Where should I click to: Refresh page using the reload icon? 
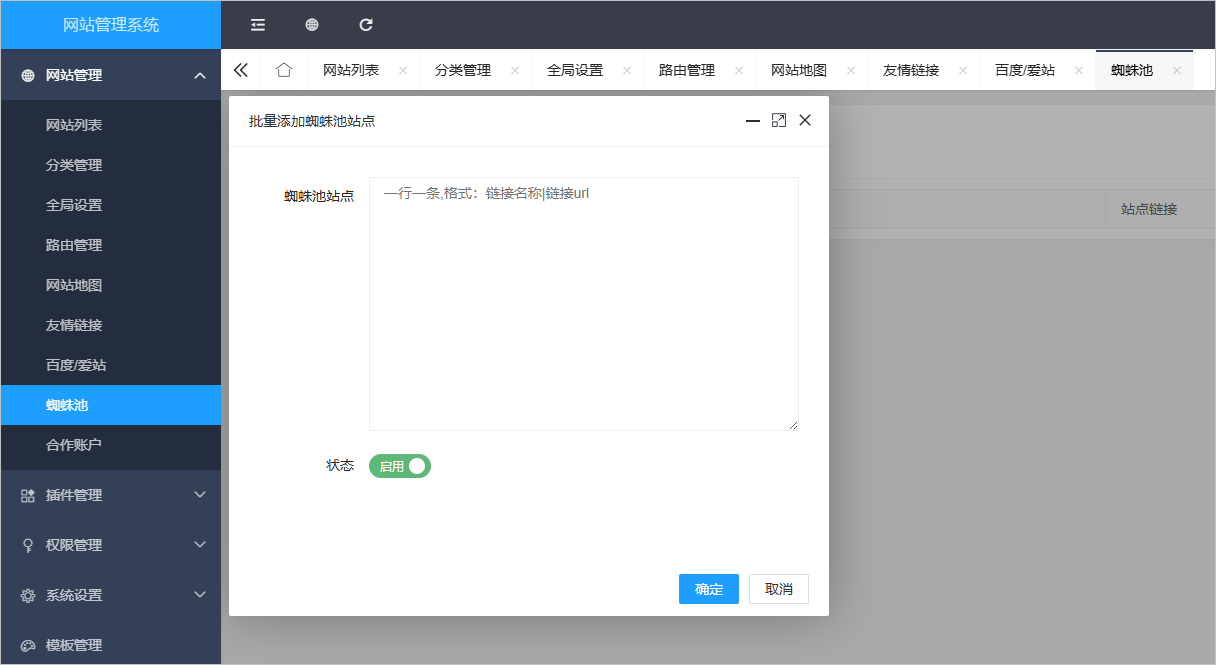[366, 25]
